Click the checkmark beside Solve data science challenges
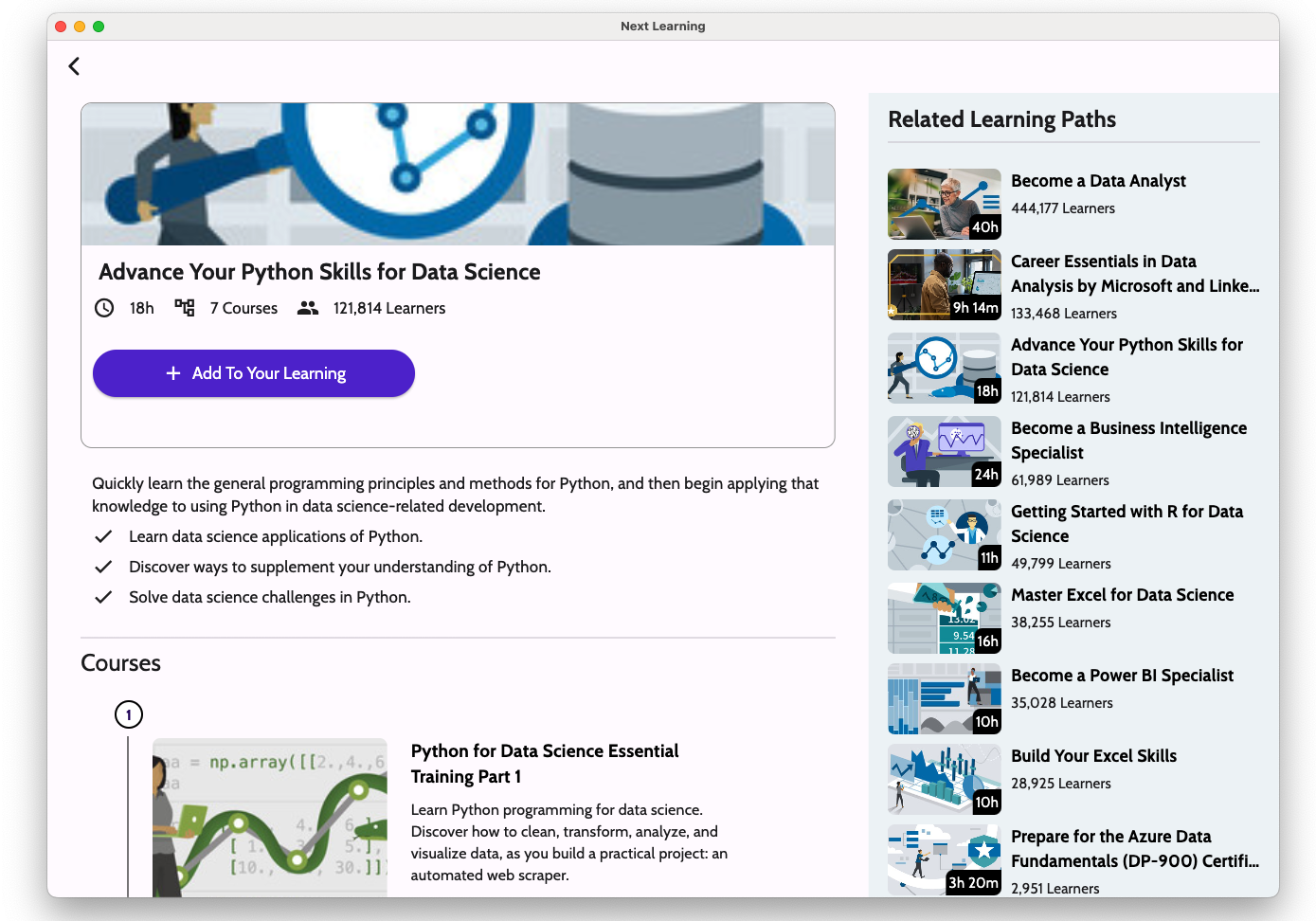 (104, 597)
